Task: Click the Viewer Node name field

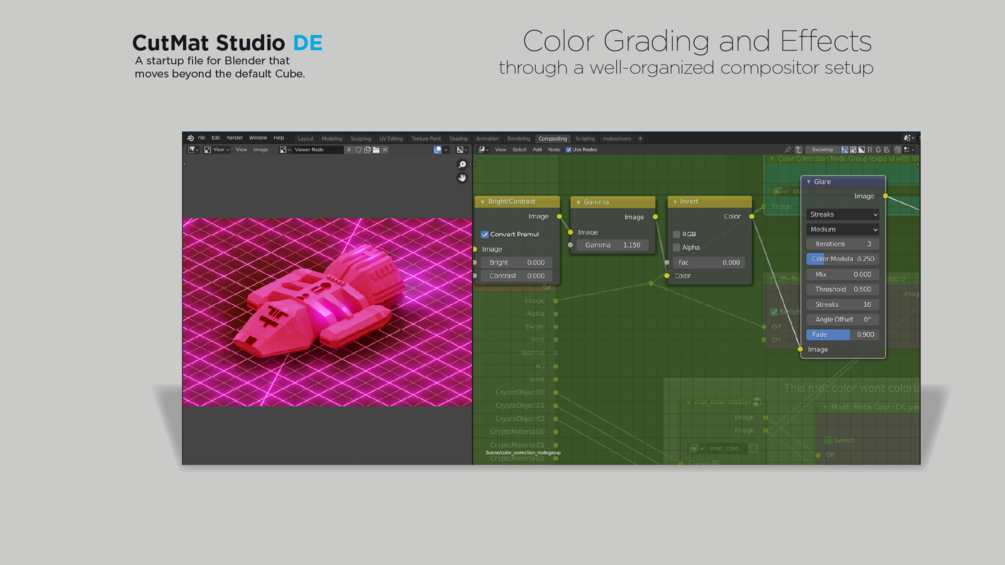Action: (x=317, y=150)
